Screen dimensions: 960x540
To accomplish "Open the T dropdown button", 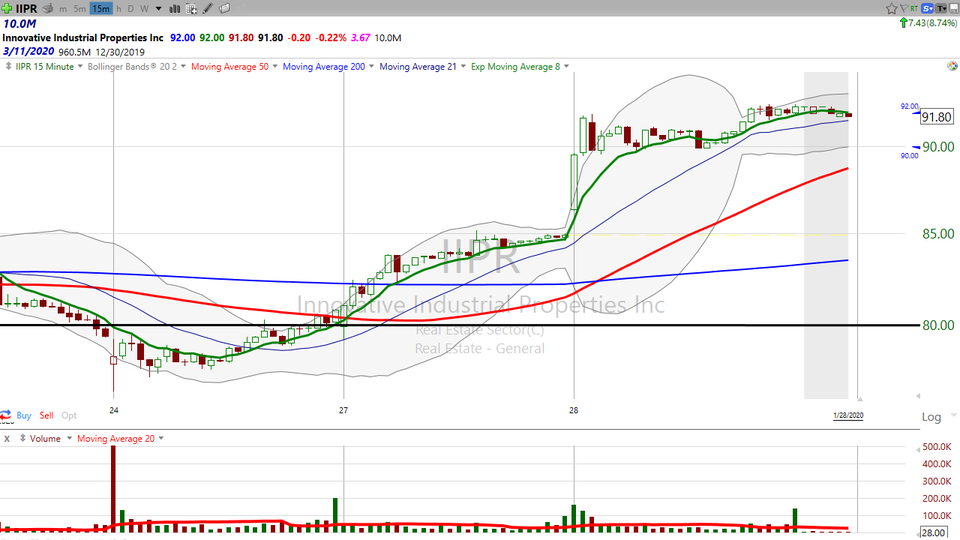I will [x=941, y=8].
